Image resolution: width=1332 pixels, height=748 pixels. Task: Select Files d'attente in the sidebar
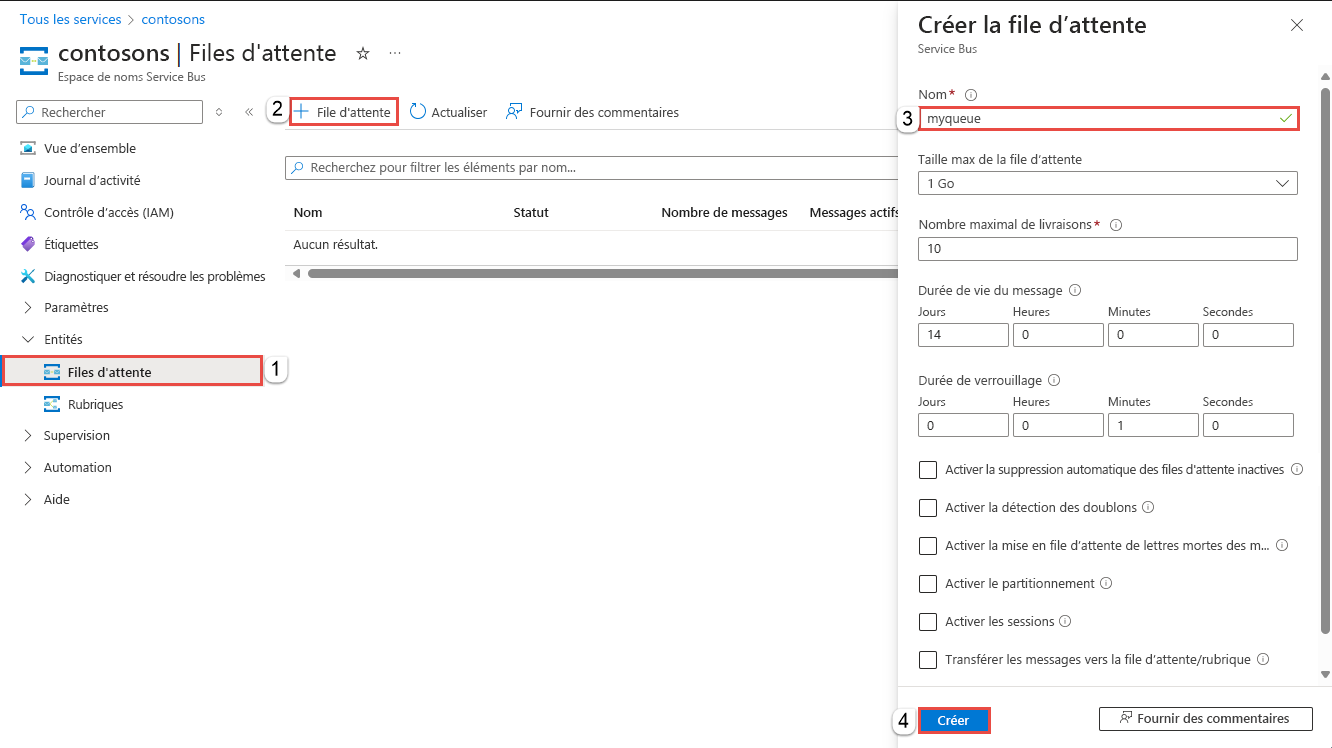point(134,372)
